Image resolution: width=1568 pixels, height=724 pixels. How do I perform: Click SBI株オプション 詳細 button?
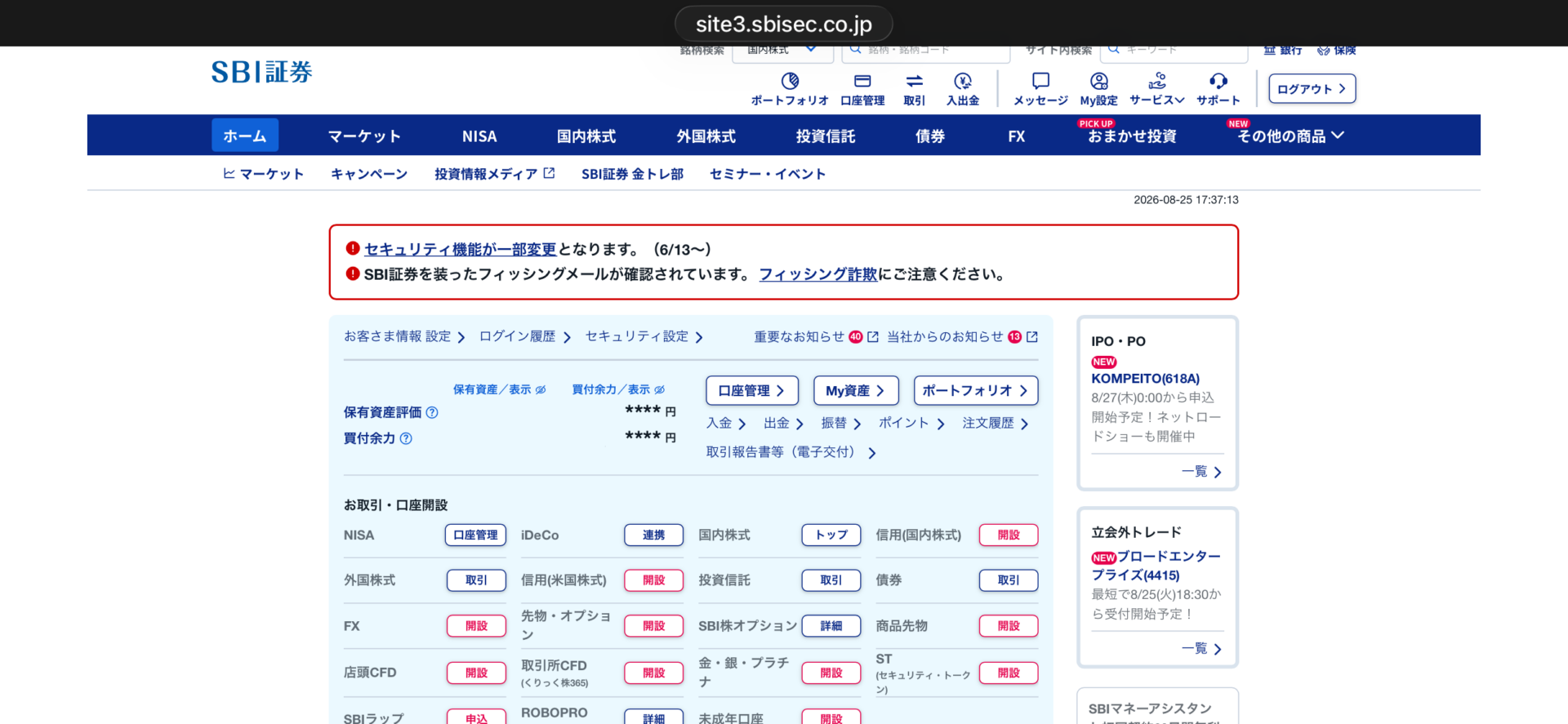(x=831, y=626)
